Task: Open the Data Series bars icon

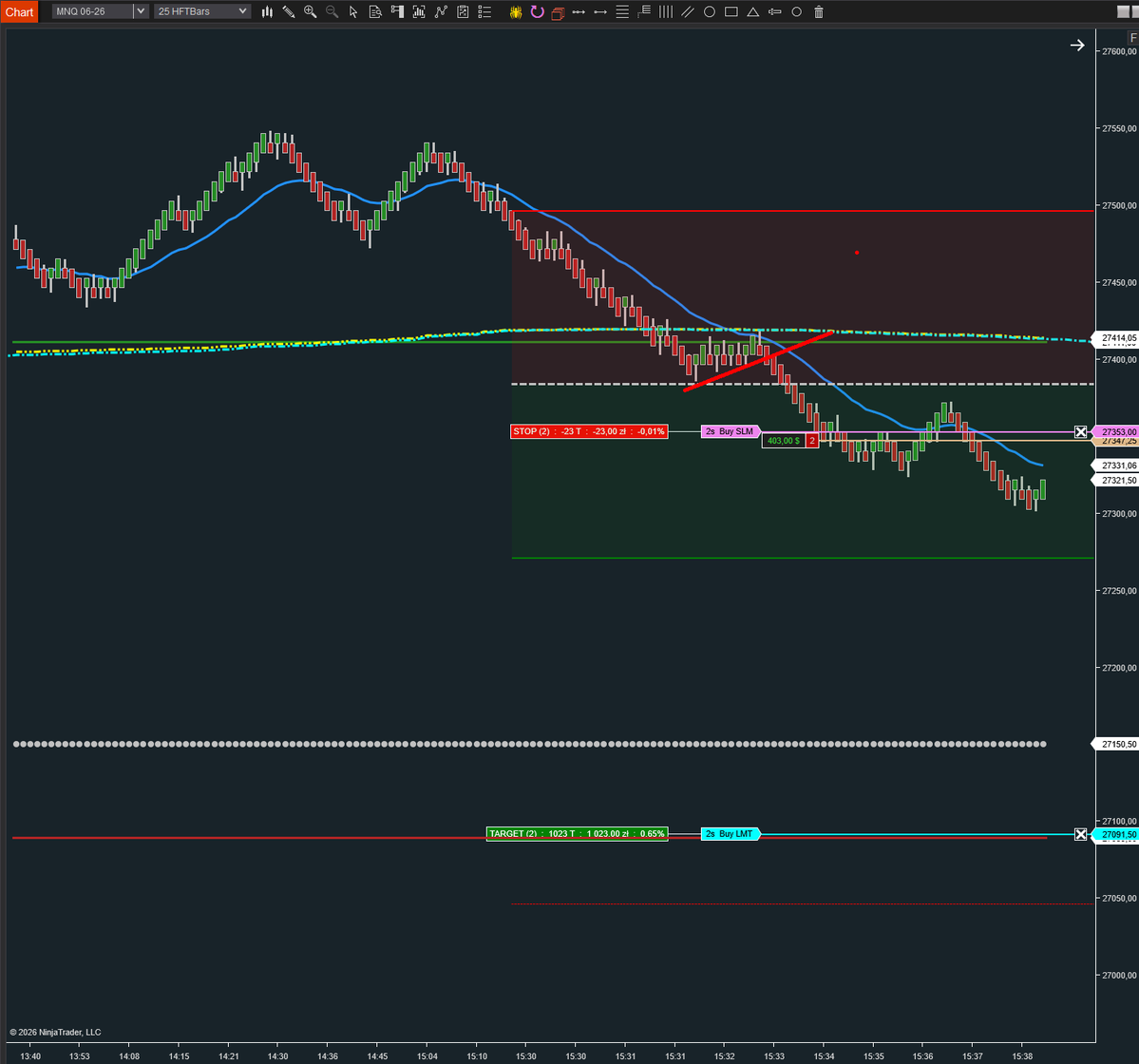Action: (x=419, y=11)
